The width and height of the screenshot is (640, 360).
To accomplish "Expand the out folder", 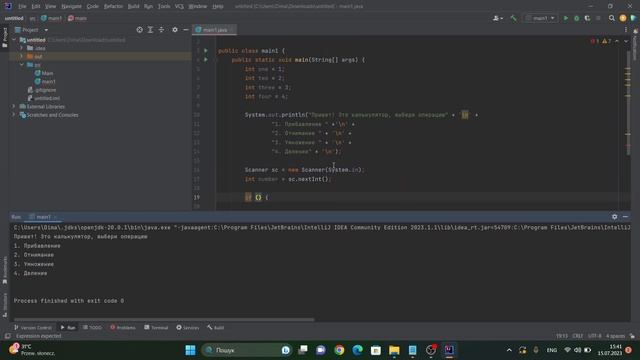I will [22, 56].
